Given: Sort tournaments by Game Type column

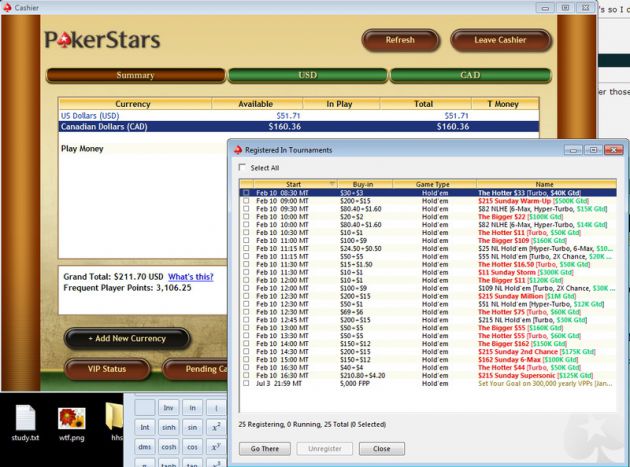Looking at the screenshot, I should coord(434,184).
